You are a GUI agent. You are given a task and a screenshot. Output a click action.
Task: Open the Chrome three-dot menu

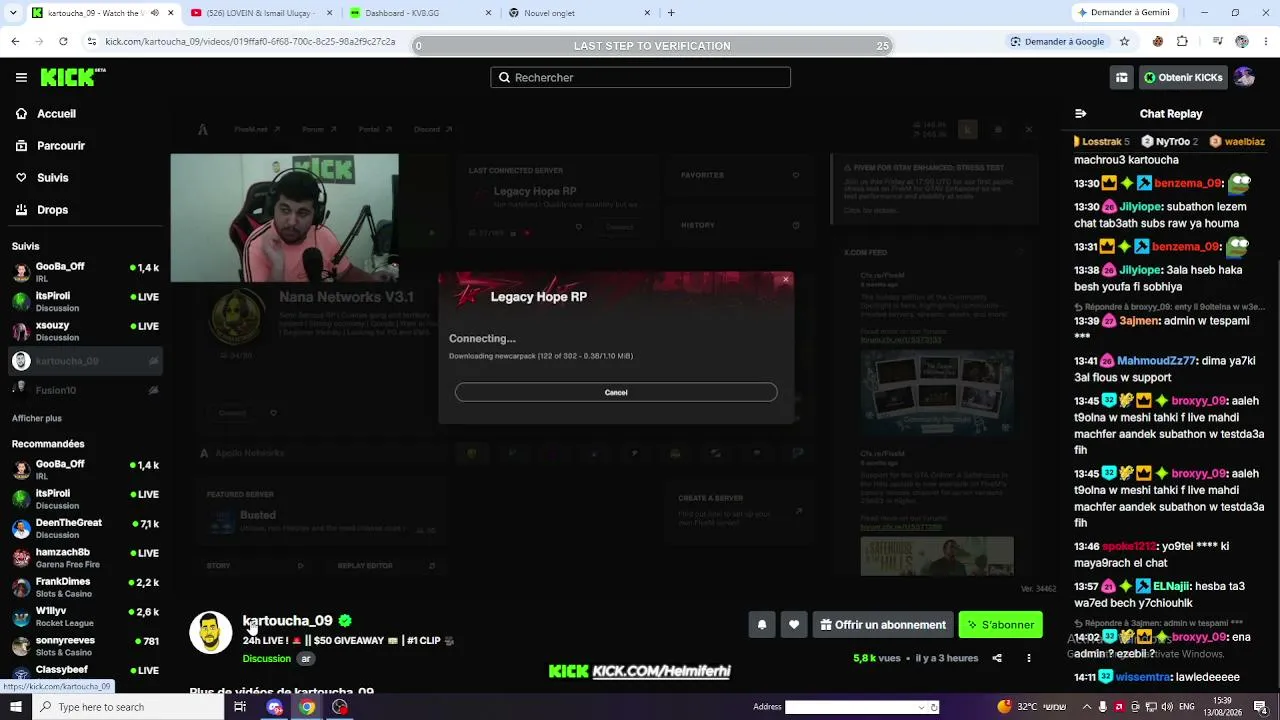[1265, 42]
